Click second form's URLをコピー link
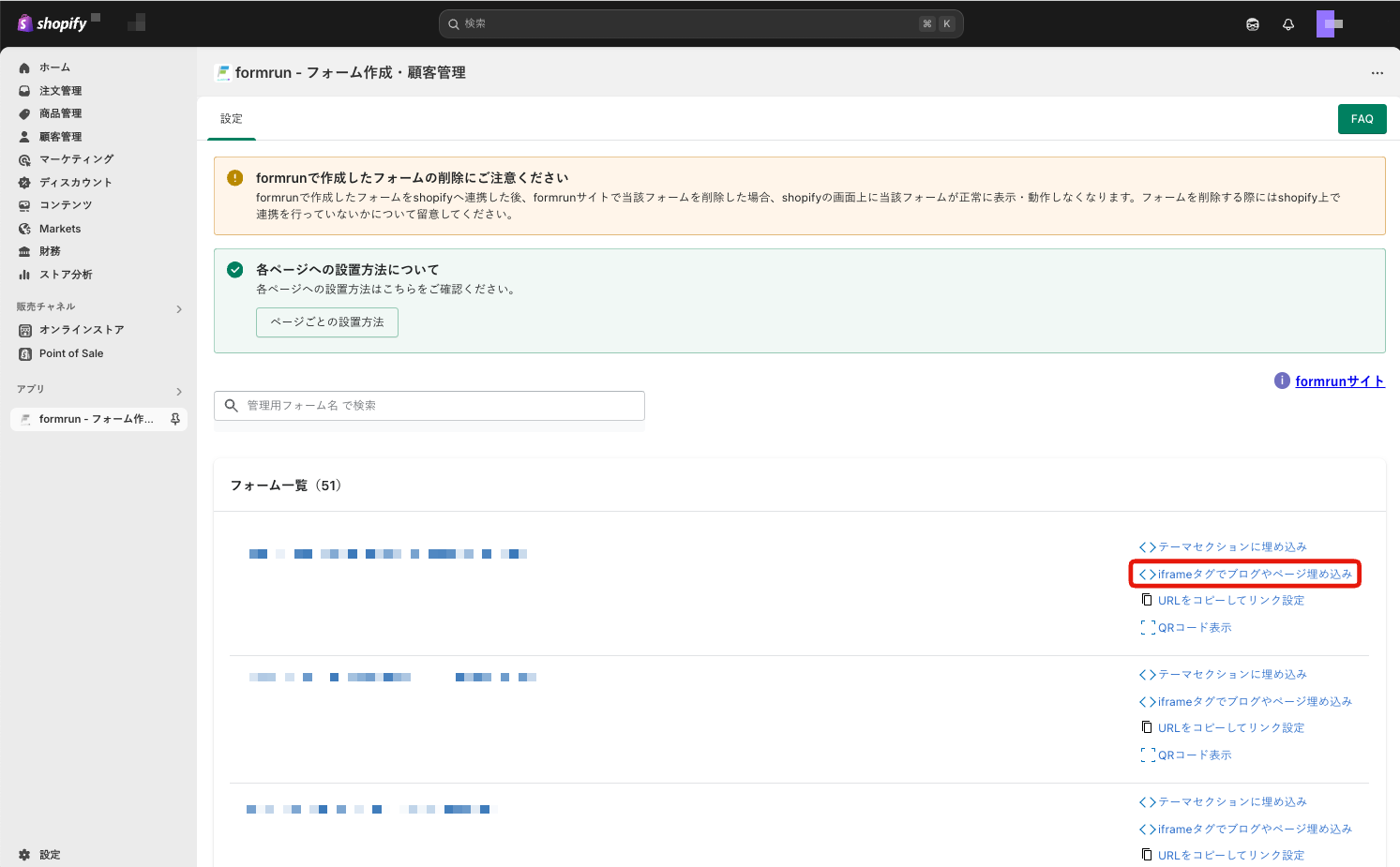1400x867 pixels. coord(1231,727)
